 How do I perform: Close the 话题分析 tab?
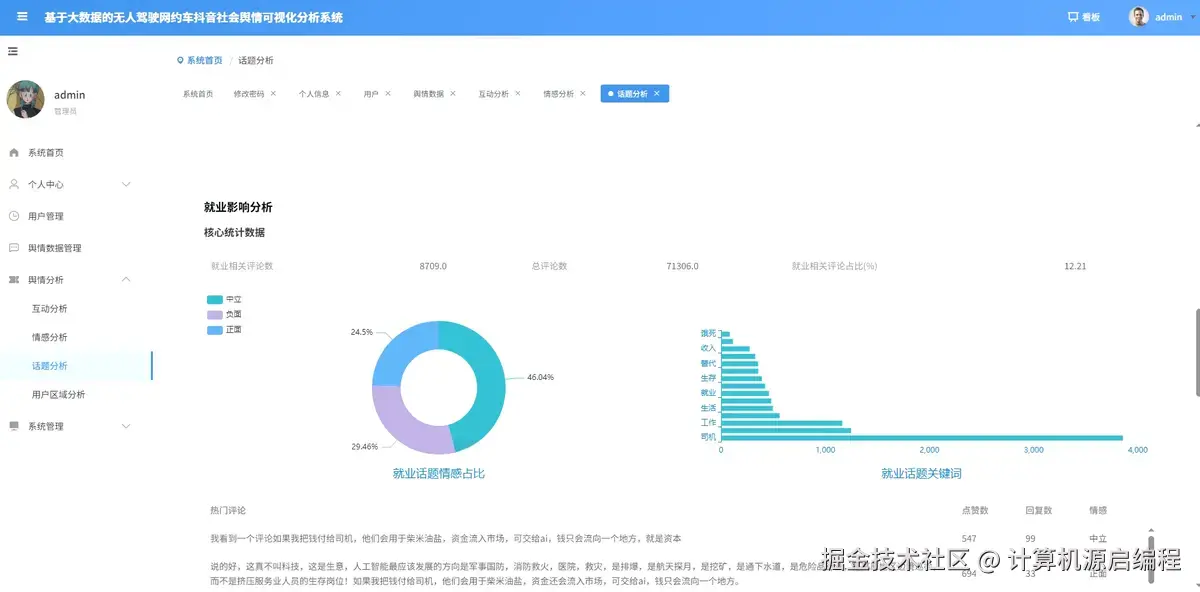coord(658,93)
